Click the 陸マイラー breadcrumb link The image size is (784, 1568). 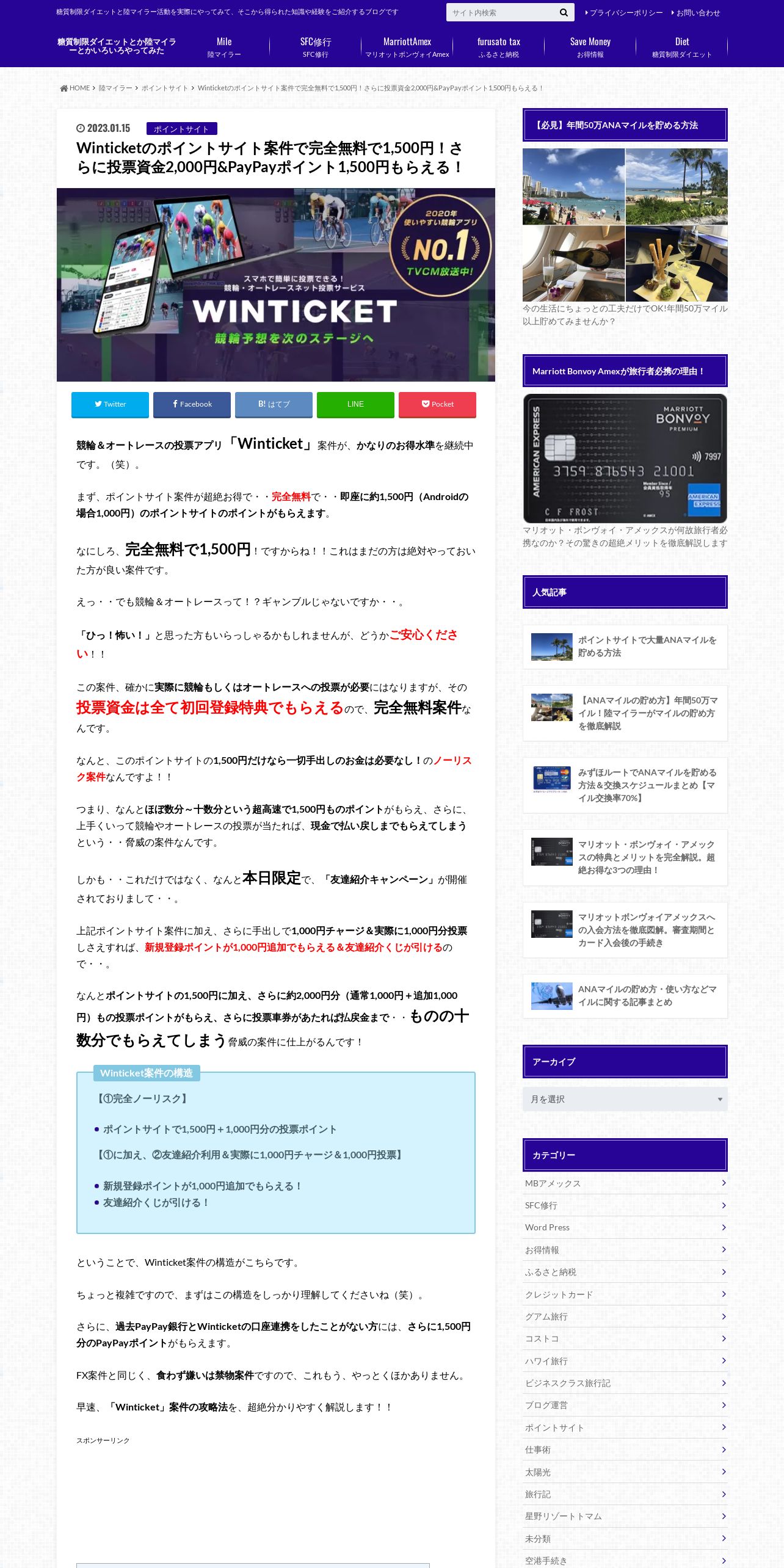[x=115, y=88]
